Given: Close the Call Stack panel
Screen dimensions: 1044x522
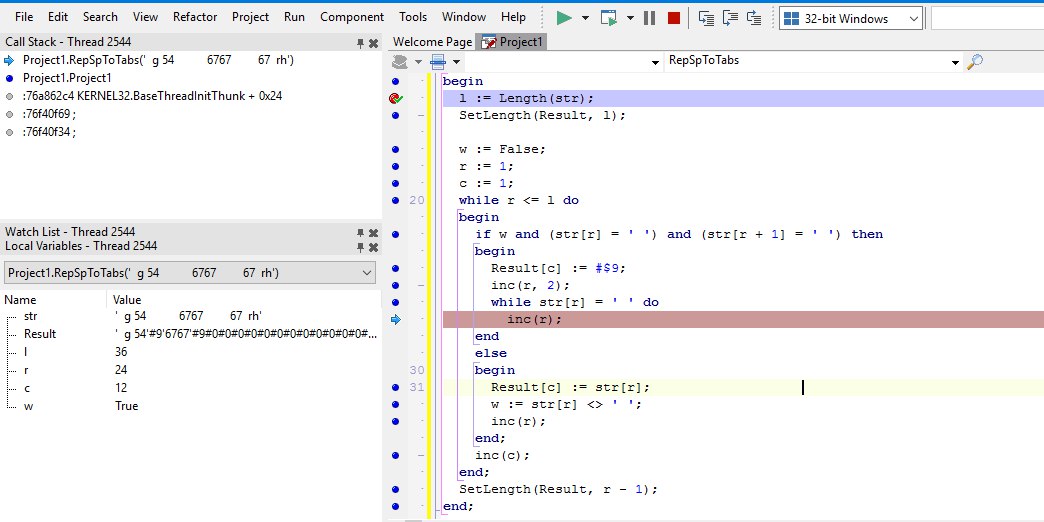Looking at the screenshot, I should [374, 43].
